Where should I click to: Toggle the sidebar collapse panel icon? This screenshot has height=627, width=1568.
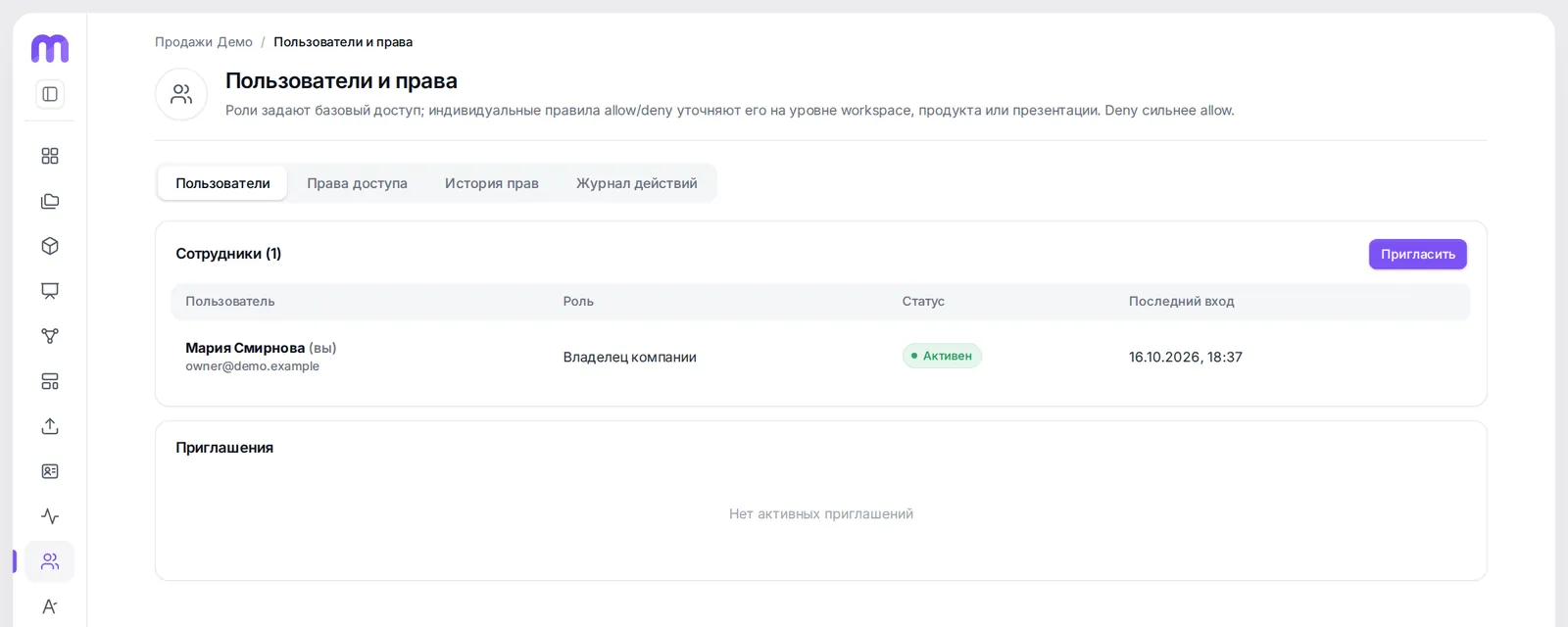tap(50, 94)
